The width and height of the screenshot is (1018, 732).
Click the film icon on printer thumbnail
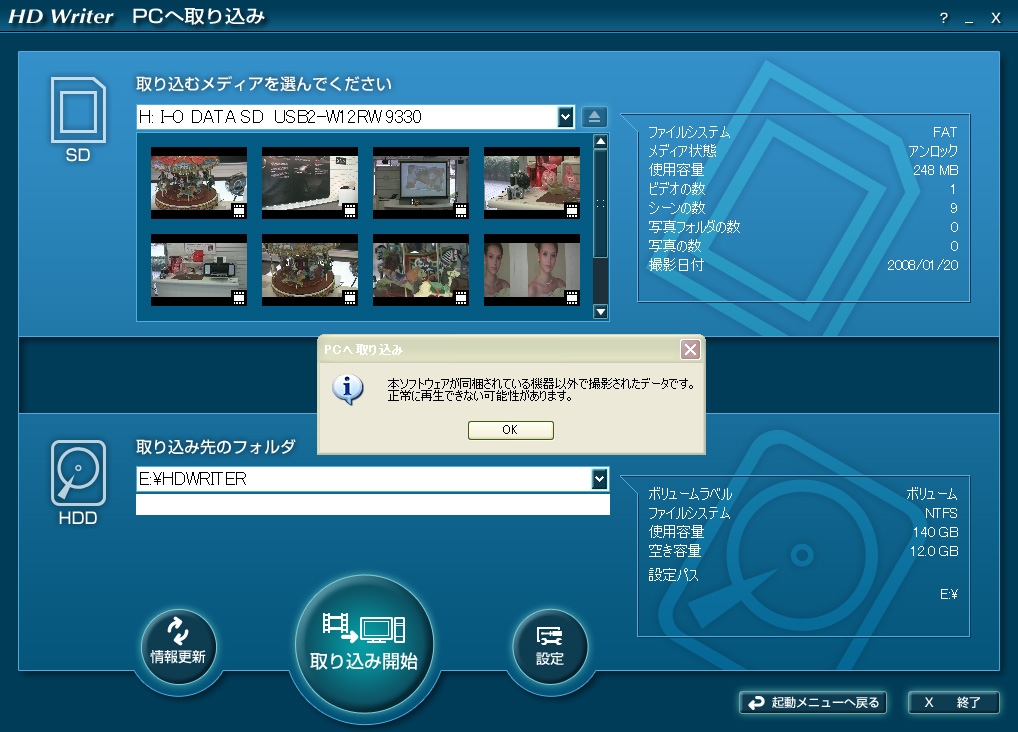point(239,298)
